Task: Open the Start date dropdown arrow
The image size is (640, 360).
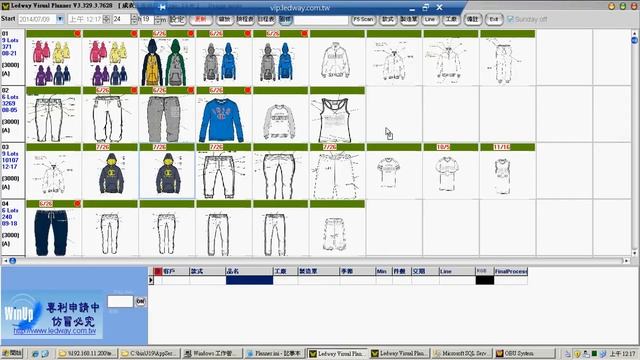Action: click(x=60, y=19)
